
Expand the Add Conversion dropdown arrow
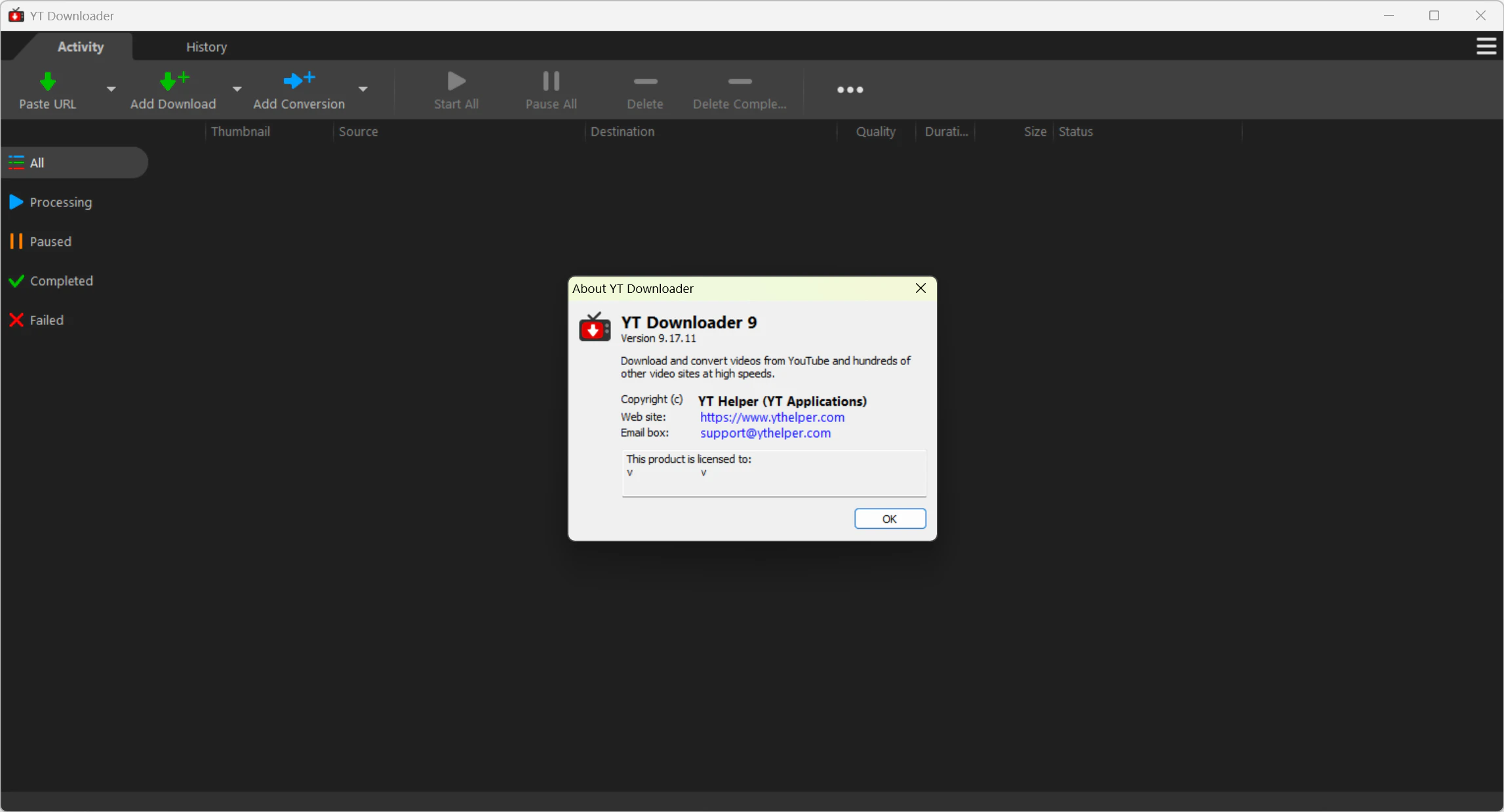363,89
